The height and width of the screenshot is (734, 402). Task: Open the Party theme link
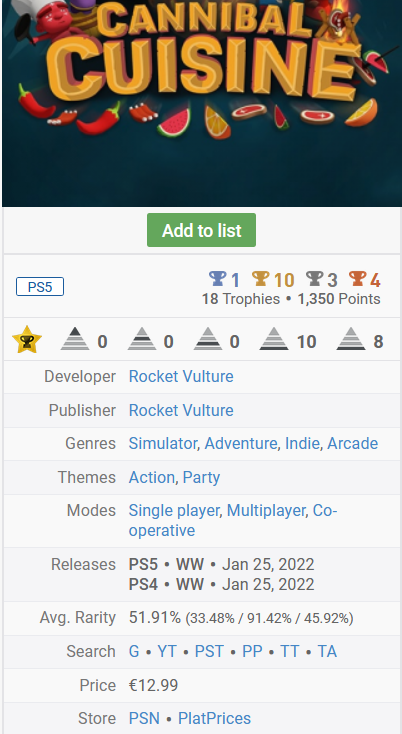[x=201, y=477]
